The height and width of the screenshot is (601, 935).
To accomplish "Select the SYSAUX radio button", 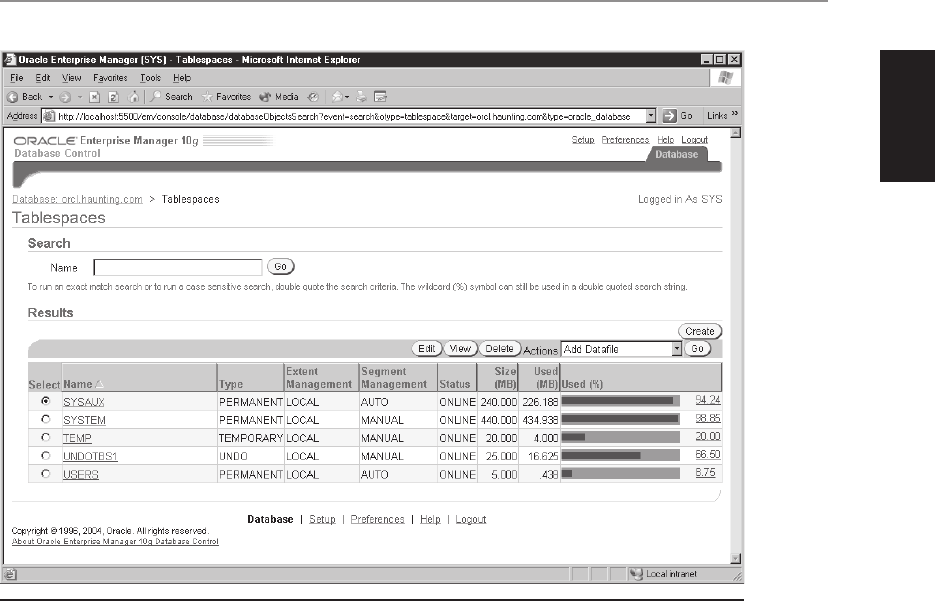I will (45, 401).
